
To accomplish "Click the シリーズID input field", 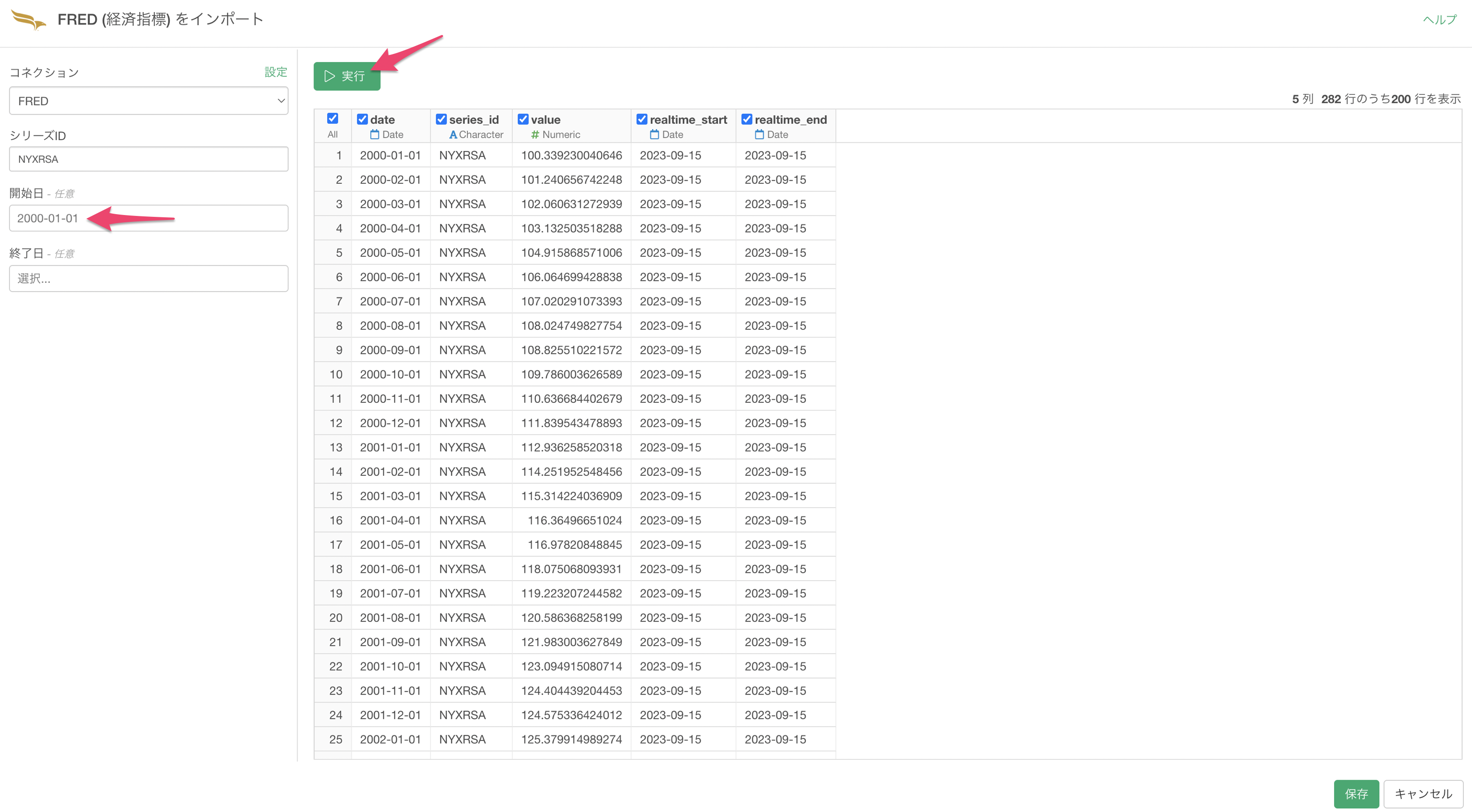I will pyautogui.click(x=148, y=159).
